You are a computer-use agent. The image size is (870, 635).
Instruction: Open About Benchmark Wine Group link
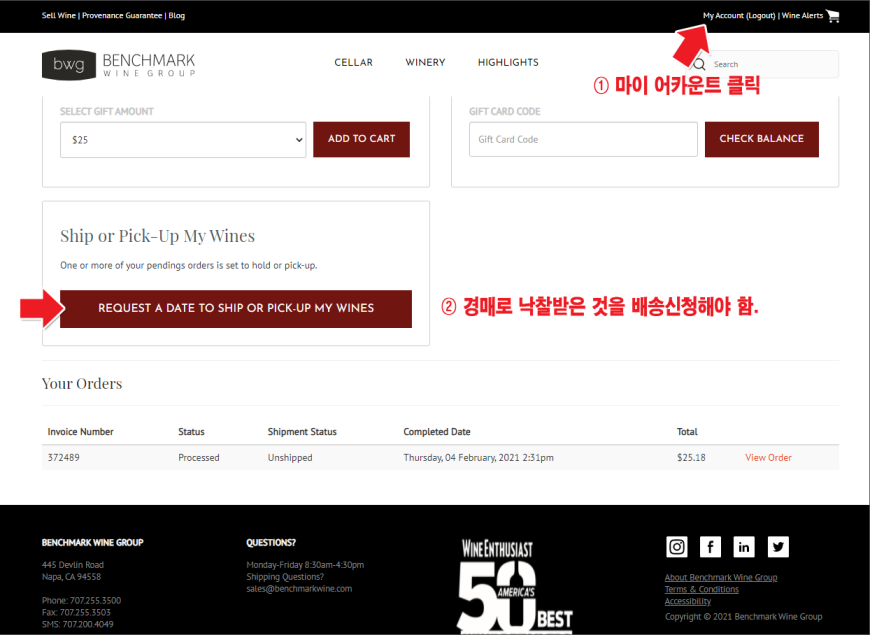(x=721, y=577)
